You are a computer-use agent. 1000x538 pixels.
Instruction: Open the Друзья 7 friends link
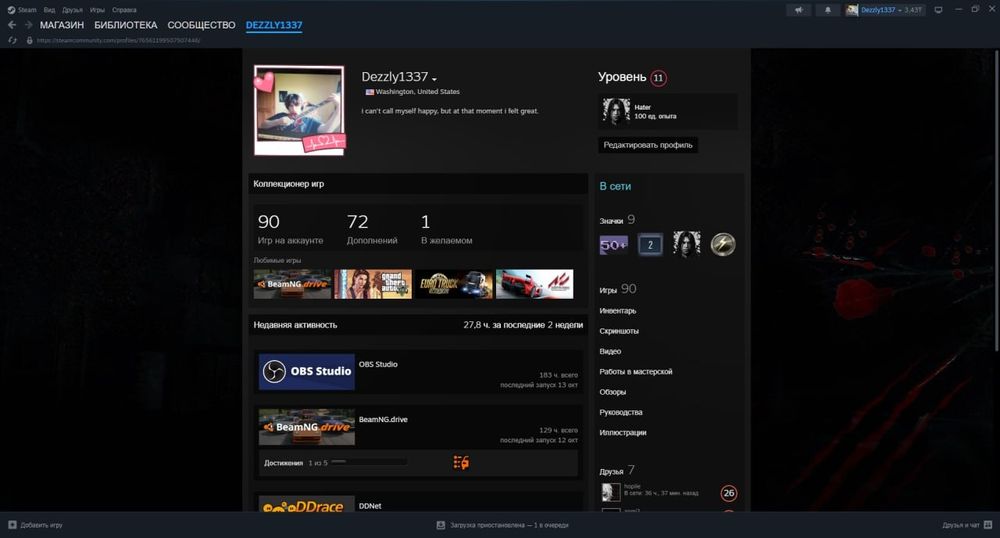pos(617,470)
